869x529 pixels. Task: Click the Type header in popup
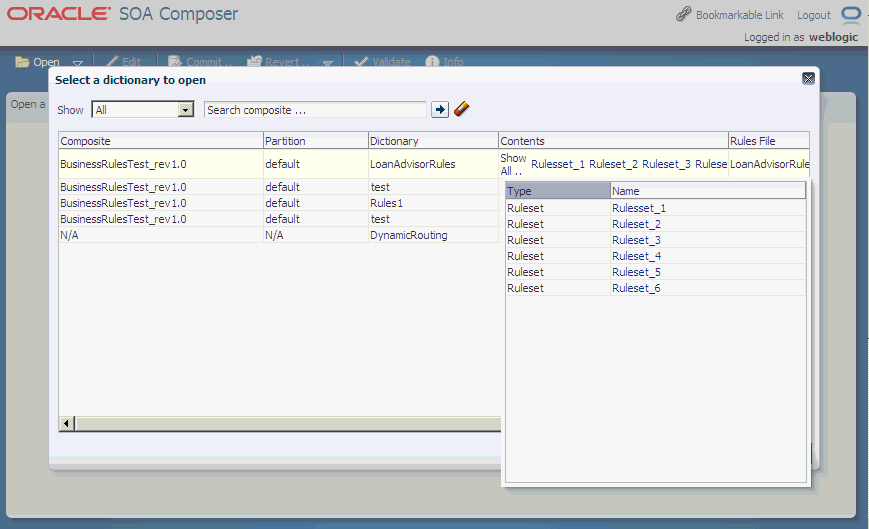(558, 191)
